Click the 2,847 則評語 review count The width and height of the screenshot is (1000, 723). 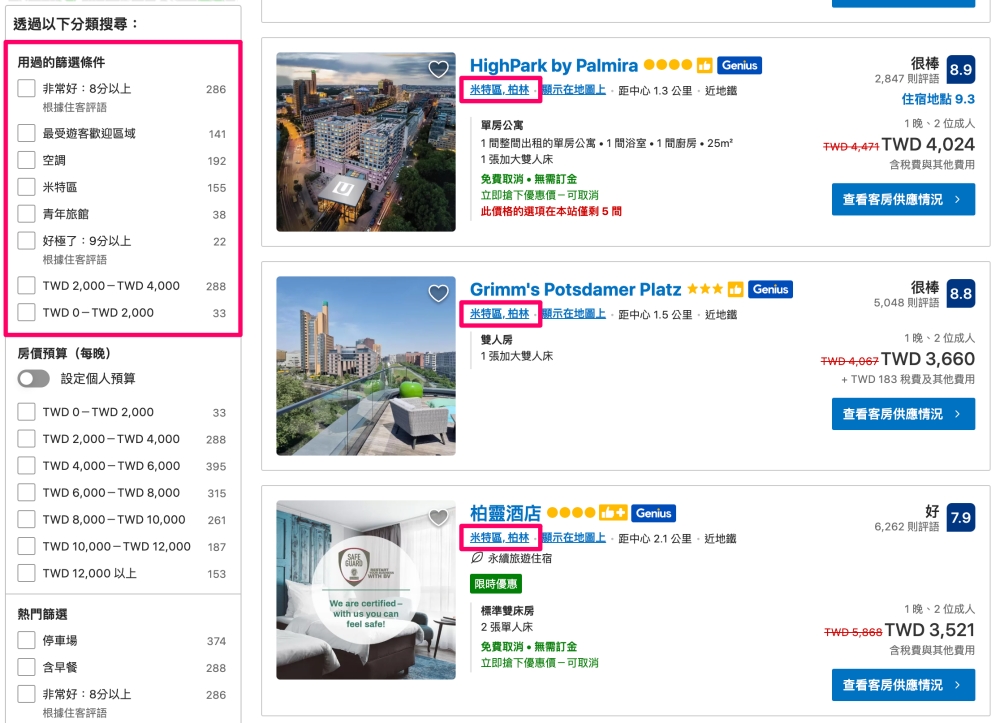pyautogui.click(x=906, y=78)
